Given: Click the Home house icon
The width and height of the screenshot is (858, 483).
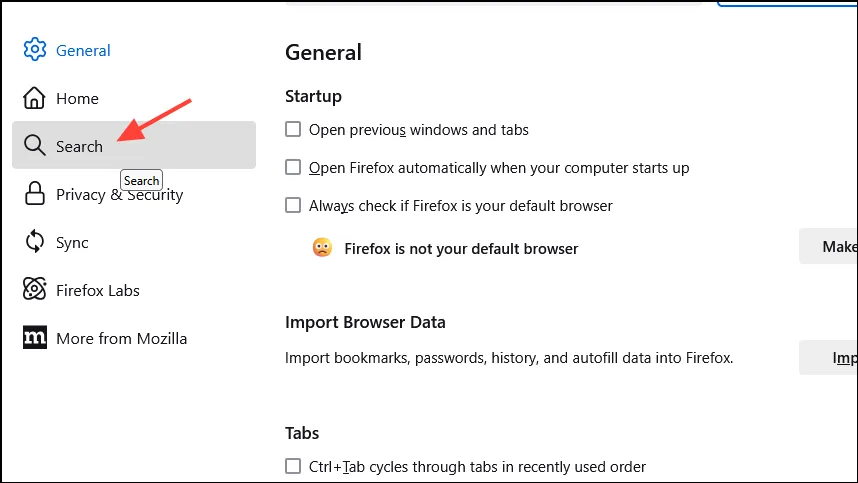Looking at the screenshot, I should pyautogui.click(x=35, y=98).
